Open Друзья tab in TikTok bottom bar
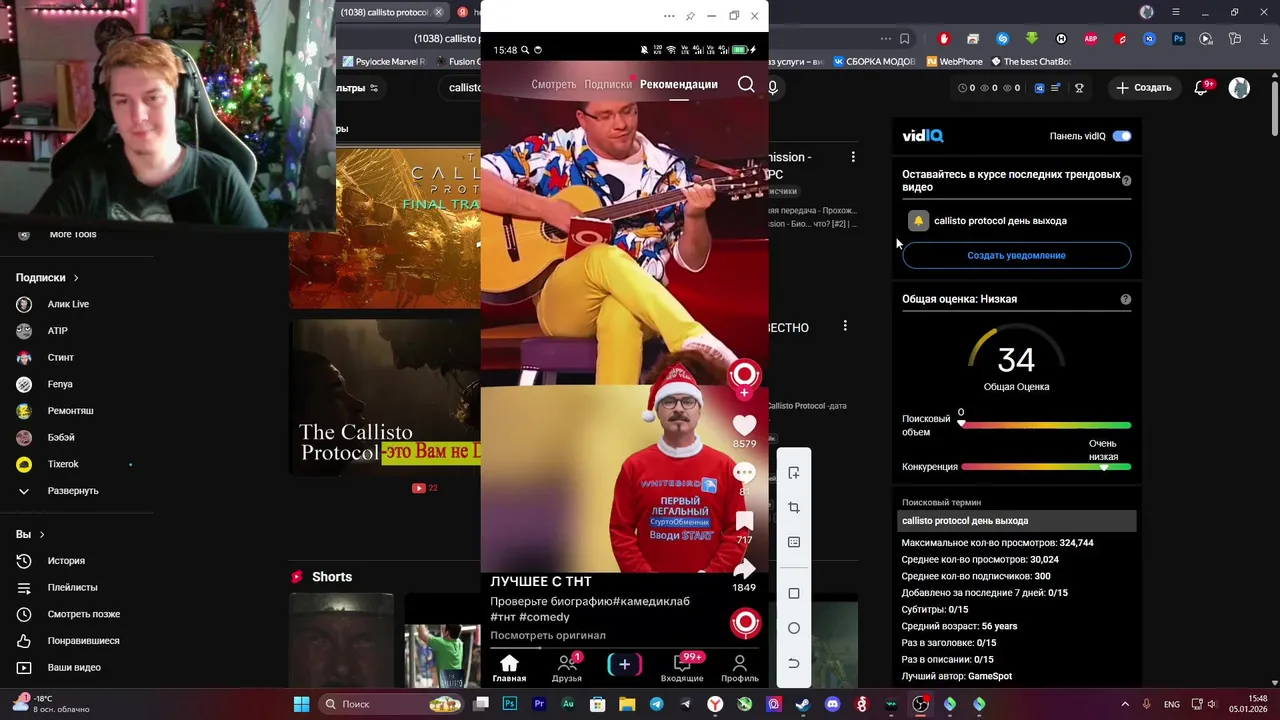 [567, 669]
